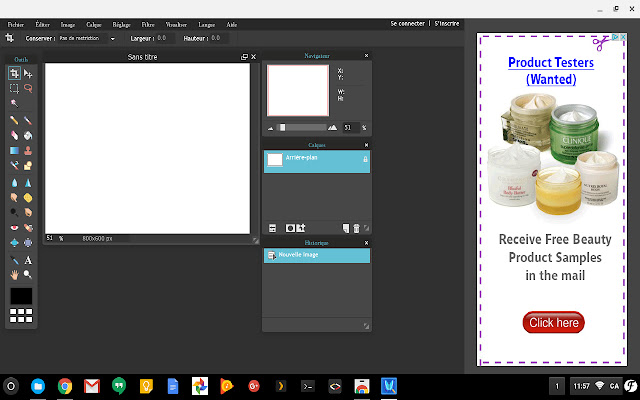Select the Clone Stamp tool

28,150
